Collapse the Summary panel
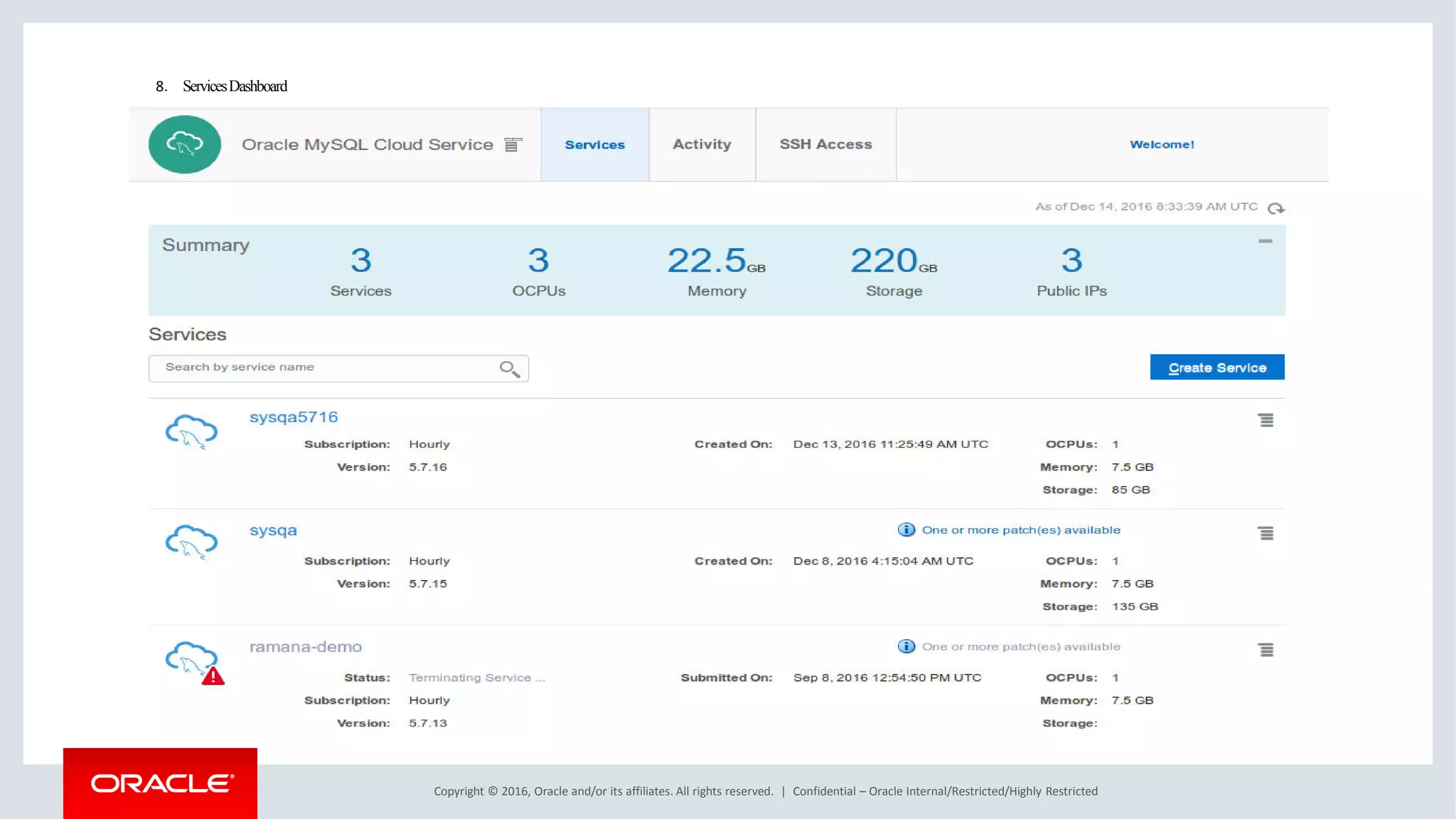This screenshot has width=1456, height=819. [1265, 241]
